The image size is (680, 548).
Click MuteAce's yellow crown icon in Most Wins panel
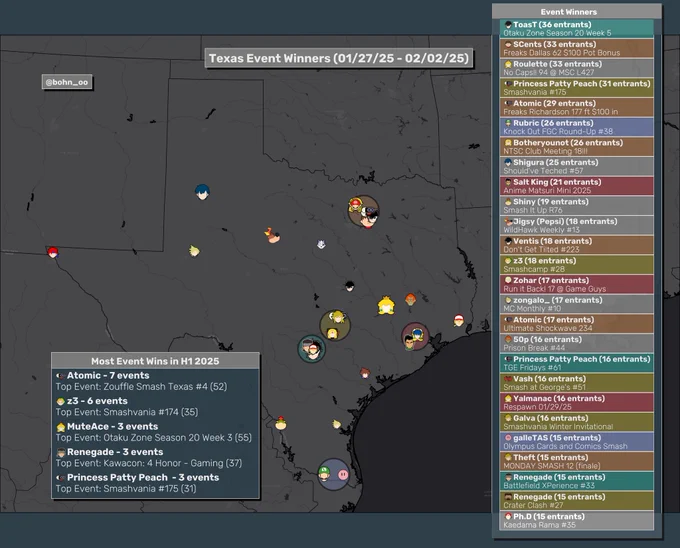tap(61, 427)
